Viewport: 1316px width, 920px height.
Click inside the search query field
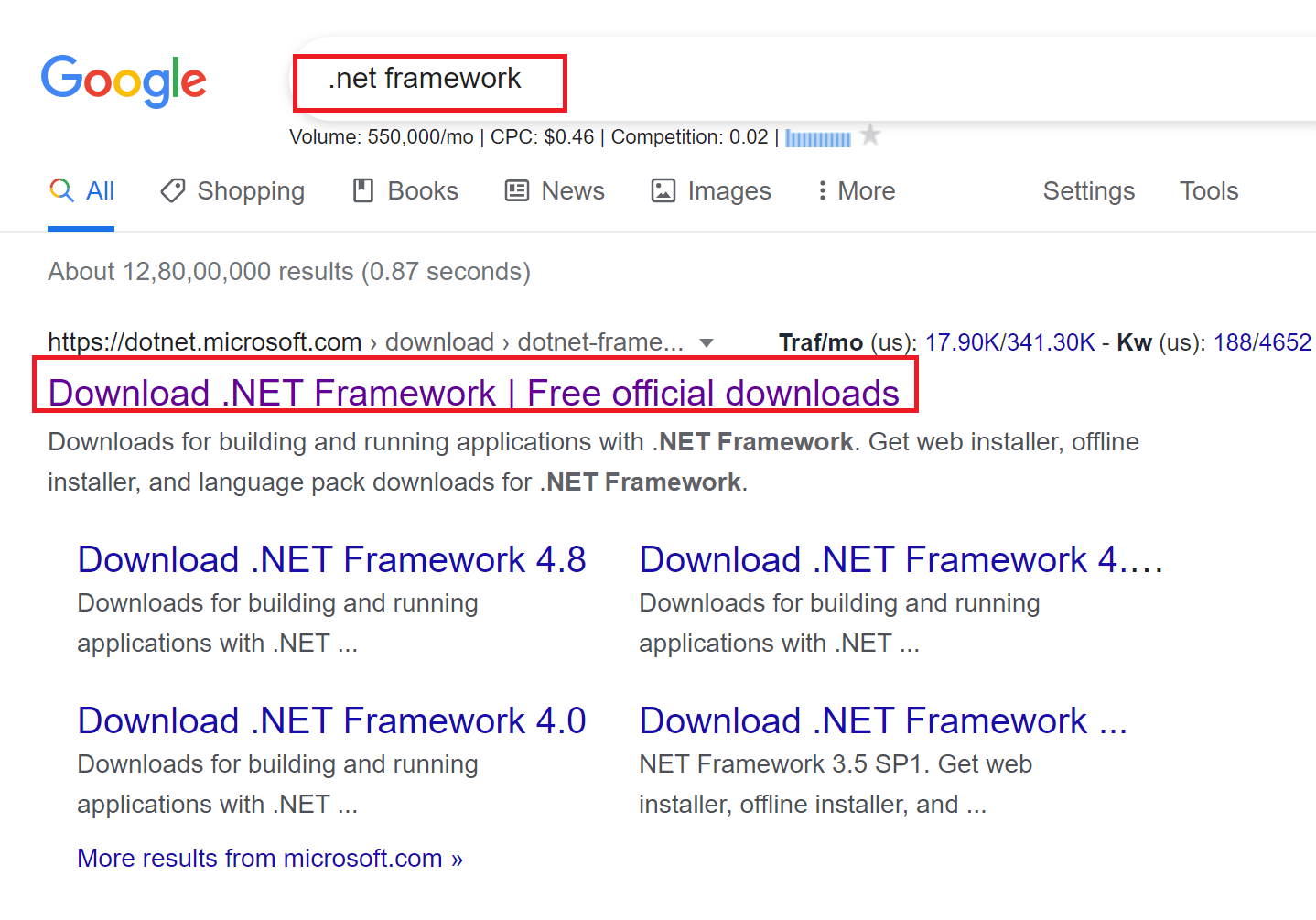tap(426, 79)
